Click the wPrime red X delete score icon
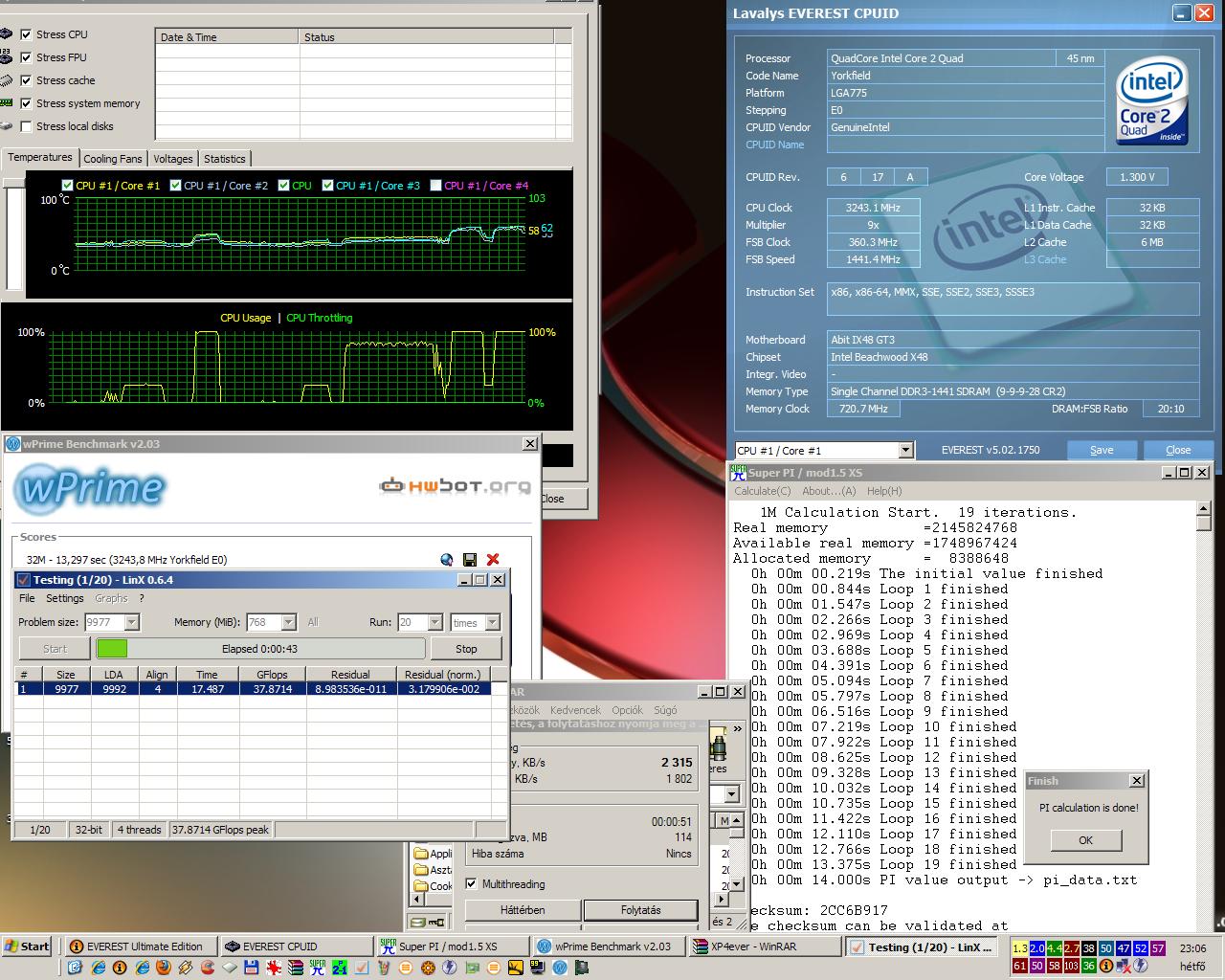 point(493,560)
